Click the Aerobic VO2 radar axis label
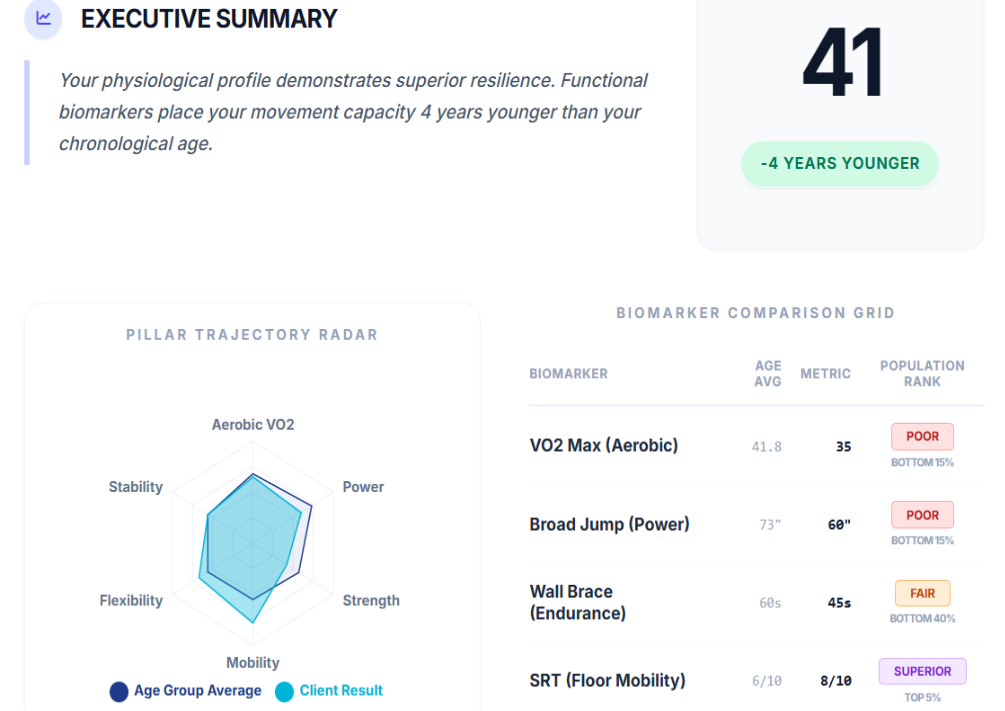The image size is (1005, 711). [x=253, y=425]
